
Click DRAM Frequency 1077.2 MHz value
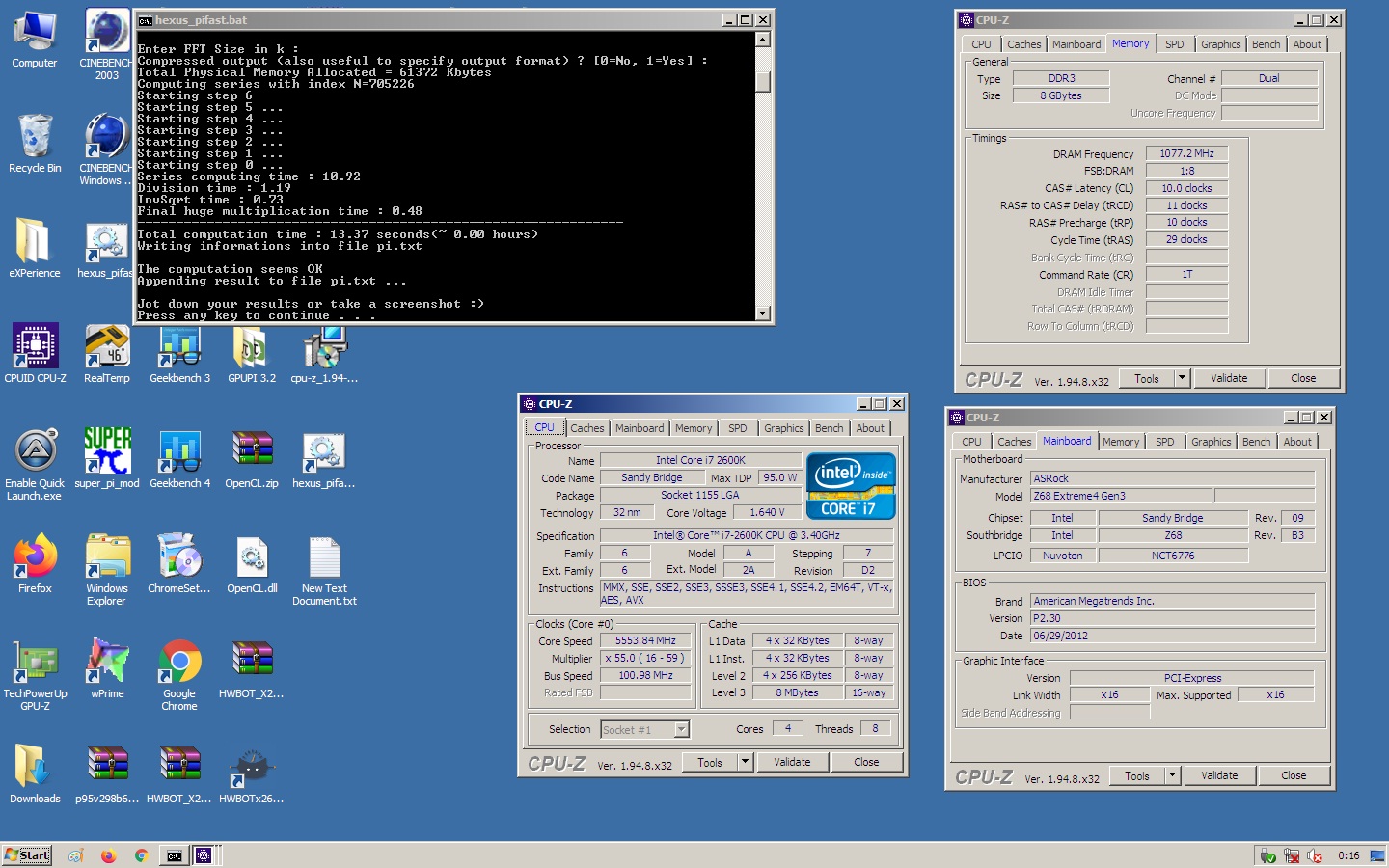point(1186,153)
